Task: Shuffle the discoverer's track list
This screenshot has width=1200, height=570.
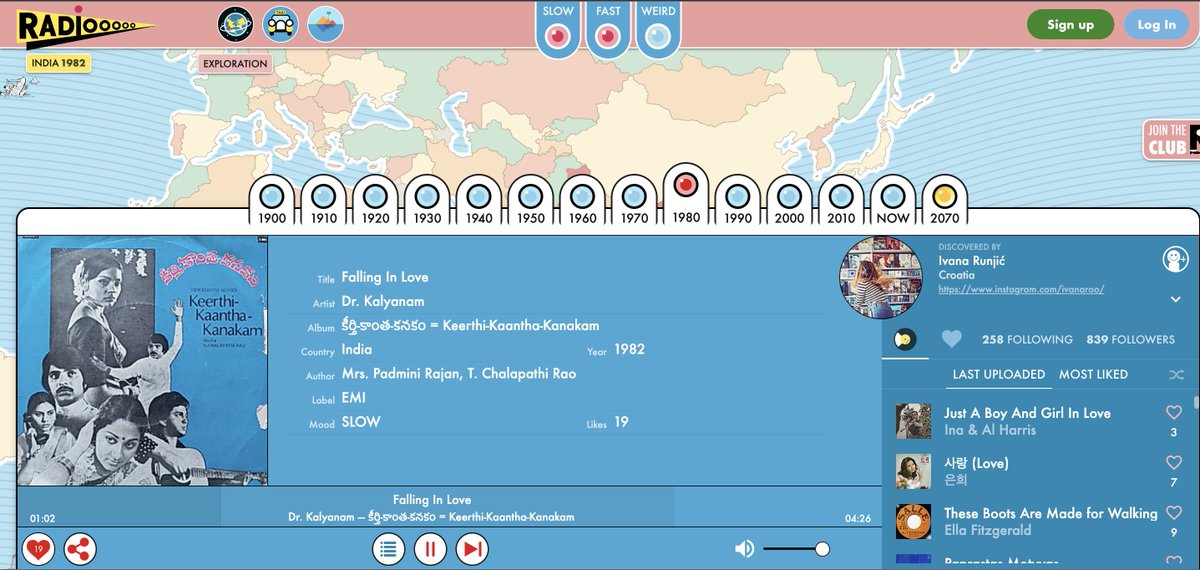Action: click(x=1176, y=374)
